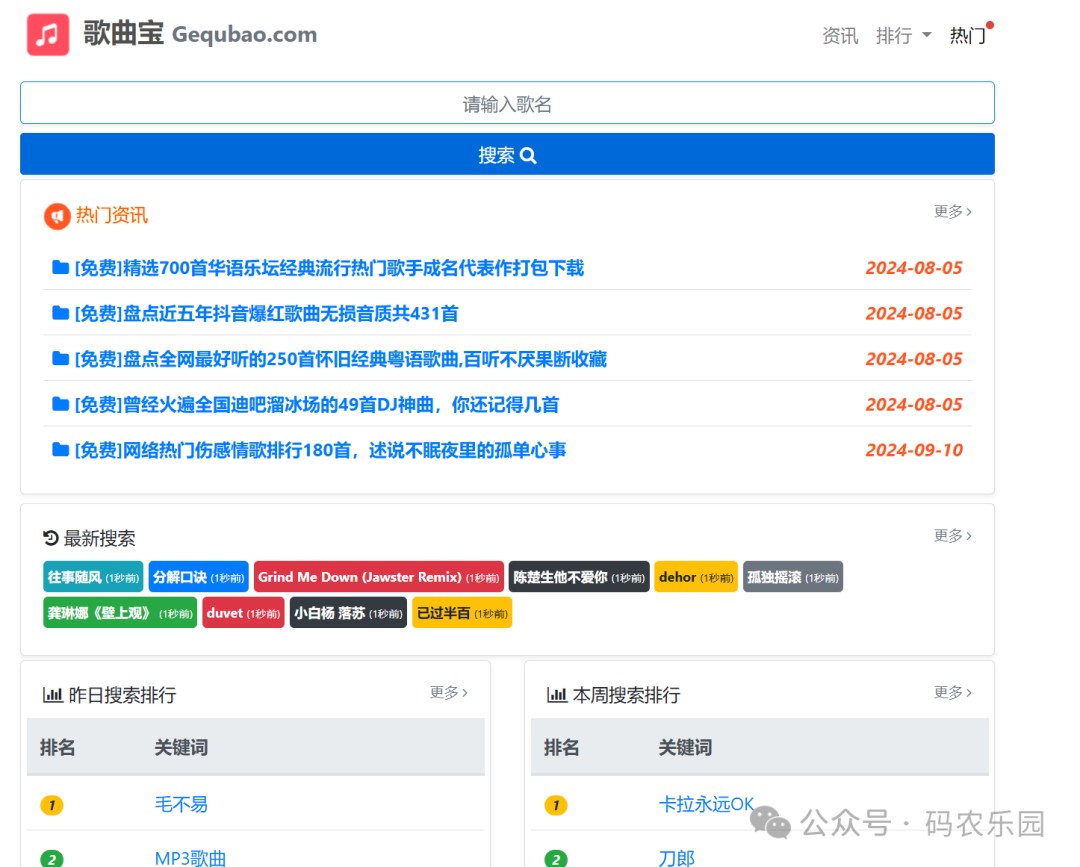Click the red music note logo icon
This screenshot has width=1080, height=867.
[x=48, y=34]
